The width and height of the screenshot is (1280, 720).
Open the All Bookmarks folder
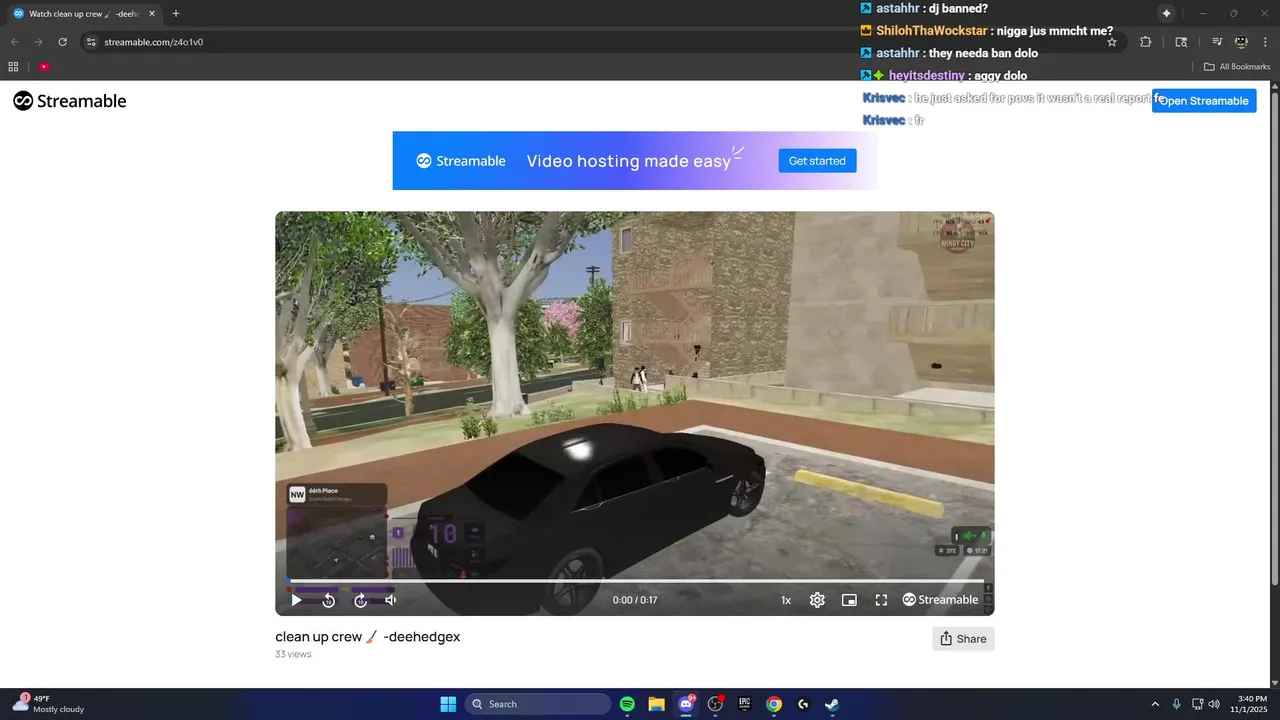click(1237, 67)
